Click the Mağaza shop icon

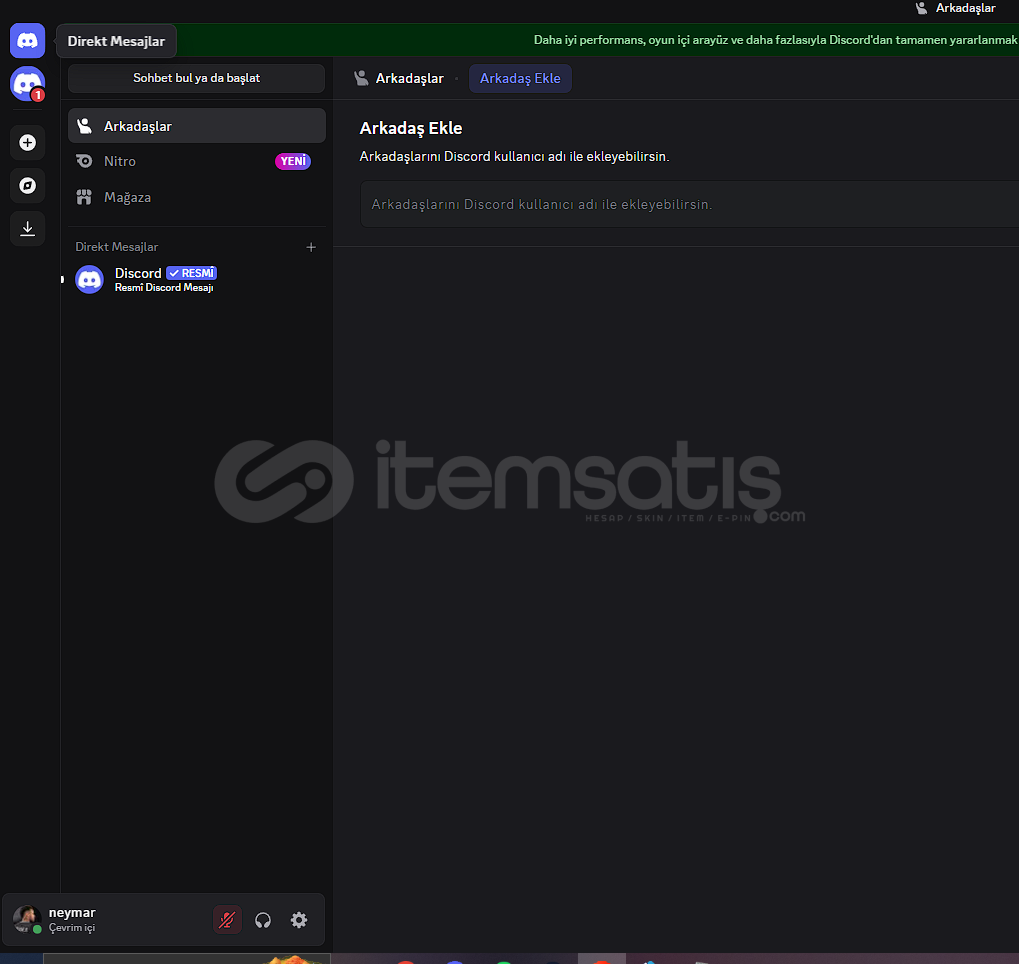84,197
